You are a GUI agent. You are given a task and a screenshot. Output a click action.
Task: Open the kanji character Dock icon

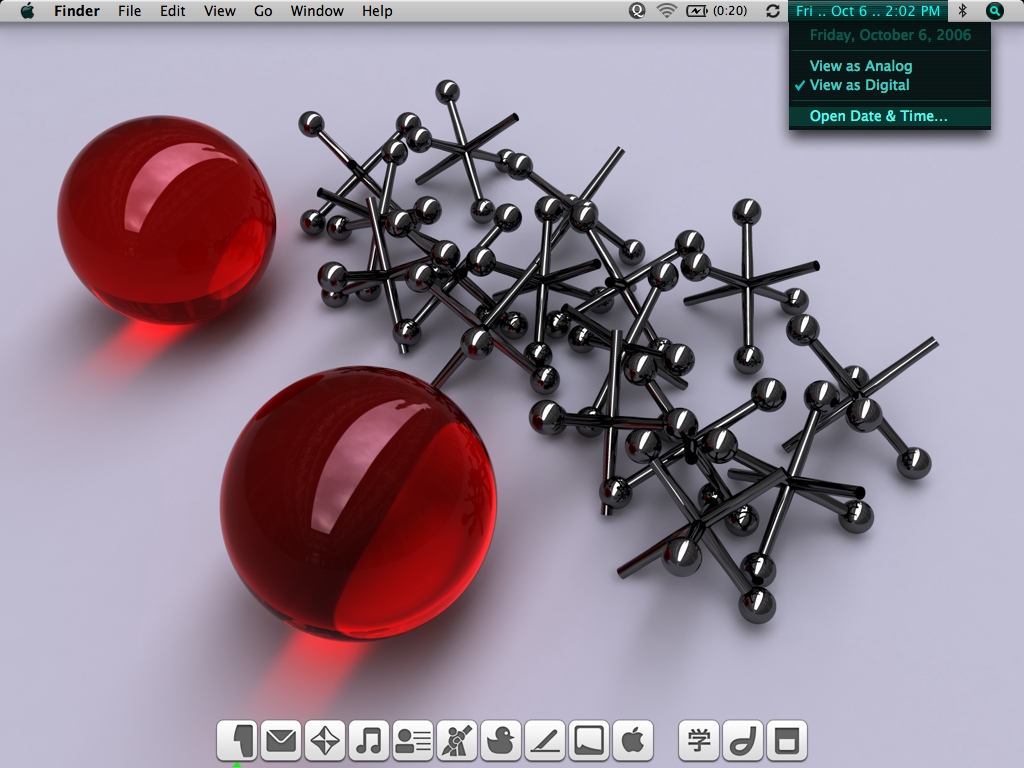coord(699,741)
